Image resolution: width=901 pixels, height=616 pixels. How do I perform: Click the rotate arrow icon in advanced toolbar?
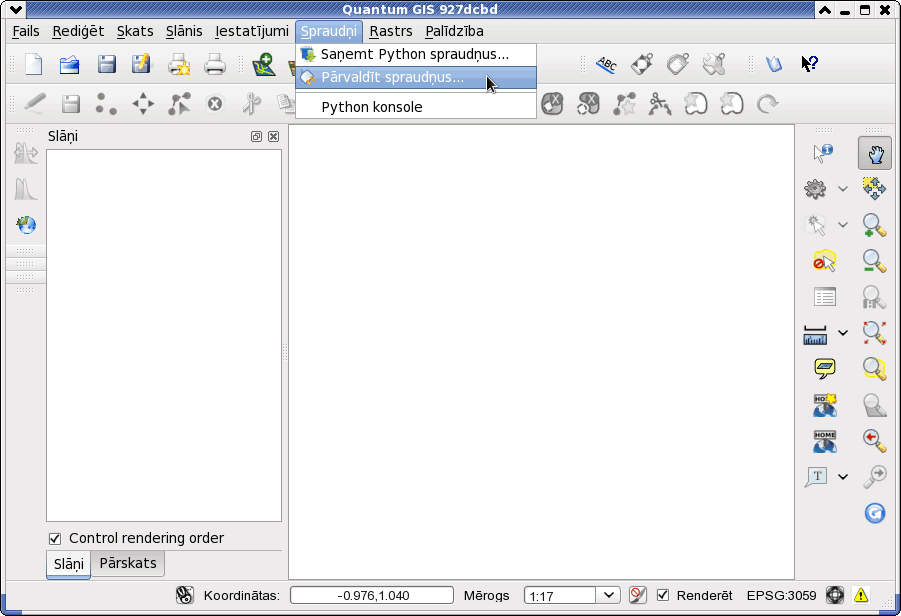(x=767, y=104)
